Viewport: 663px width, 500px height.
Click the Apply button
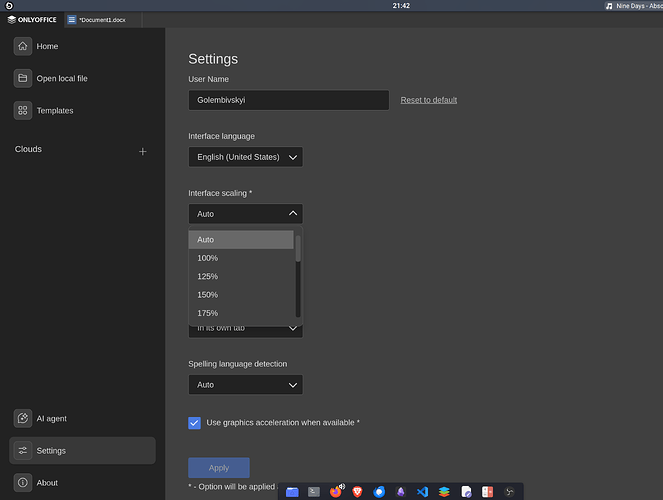219,468
